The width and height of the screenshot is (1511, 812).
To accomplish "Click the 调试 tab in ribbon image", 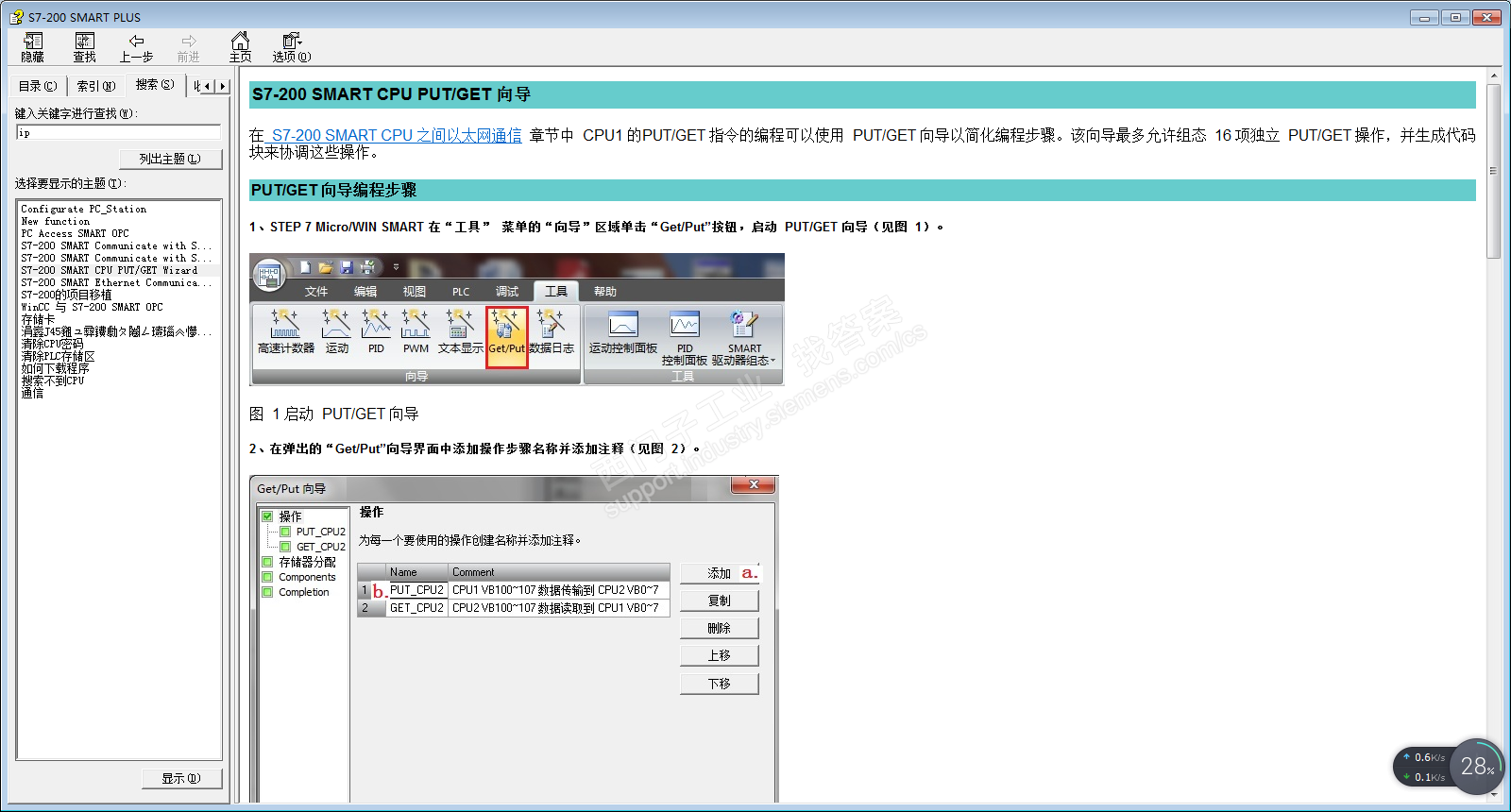I will tap(507, 292).
